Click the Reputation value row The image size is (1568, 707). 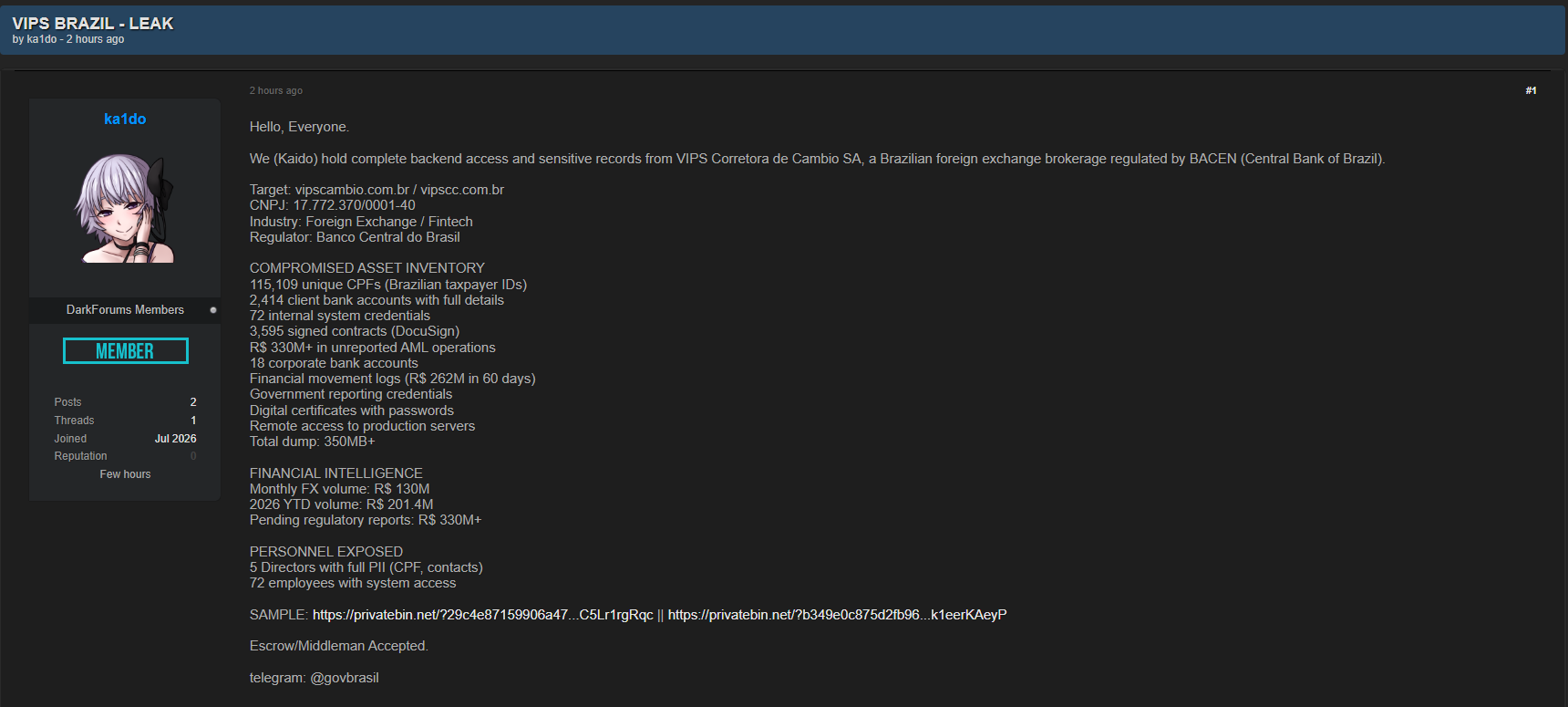pyautogui.click(x=125, y=456)
